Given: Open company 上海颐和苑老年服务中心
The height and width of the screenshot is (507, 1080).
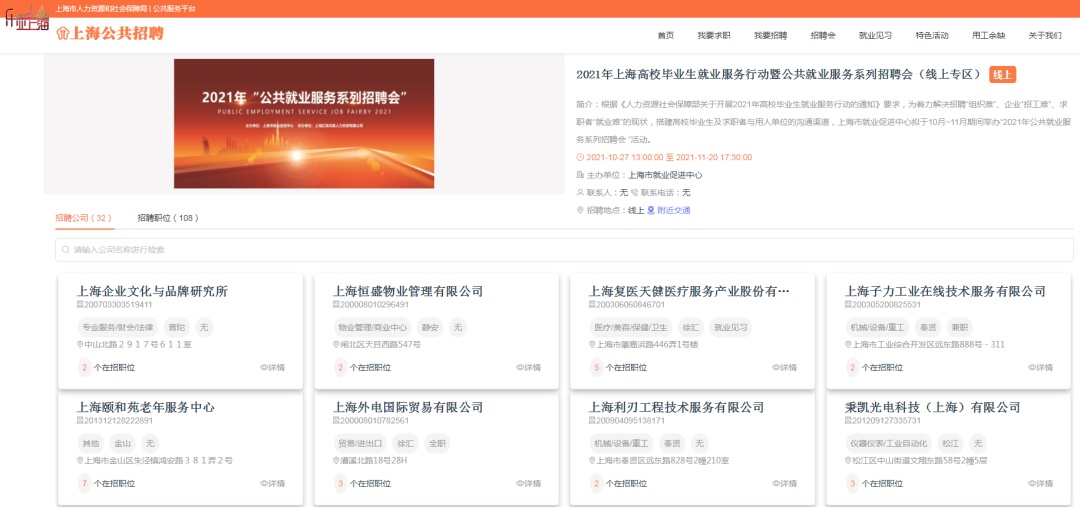Looking at the screenshot, I should point(145,407).
